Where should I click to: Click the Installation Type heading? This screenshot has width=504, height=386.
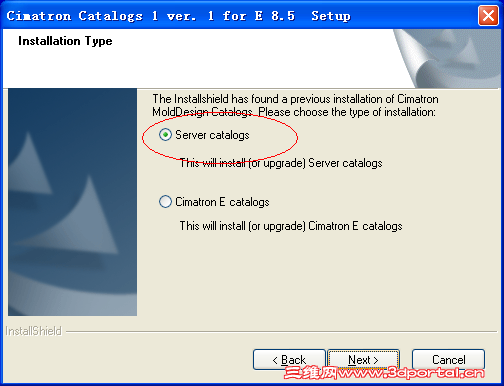pyautogui.click(x=65, y=41)
